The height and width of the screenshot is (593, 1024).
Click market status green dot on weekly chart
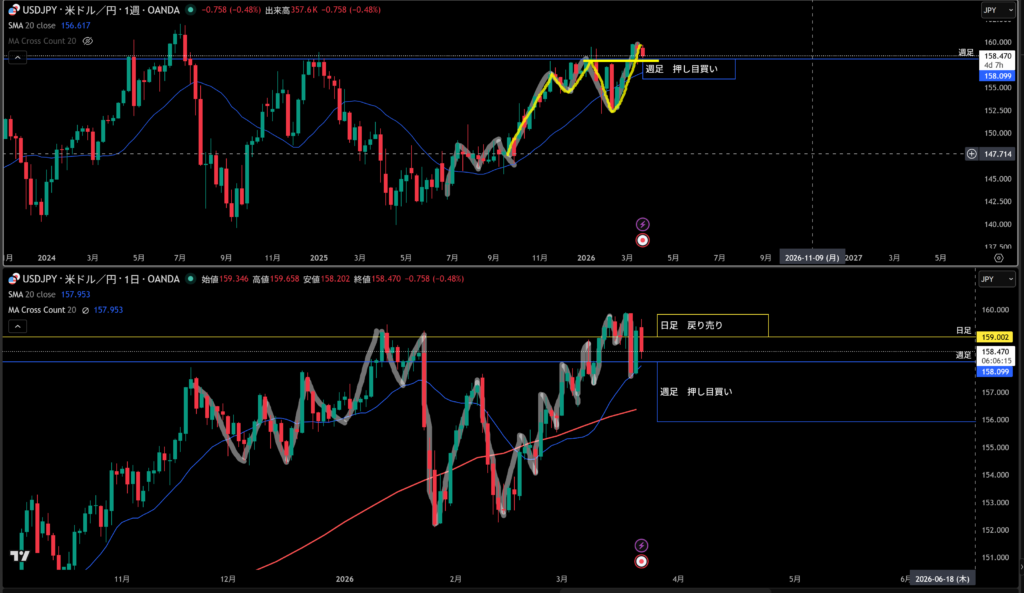pos(191,10)
